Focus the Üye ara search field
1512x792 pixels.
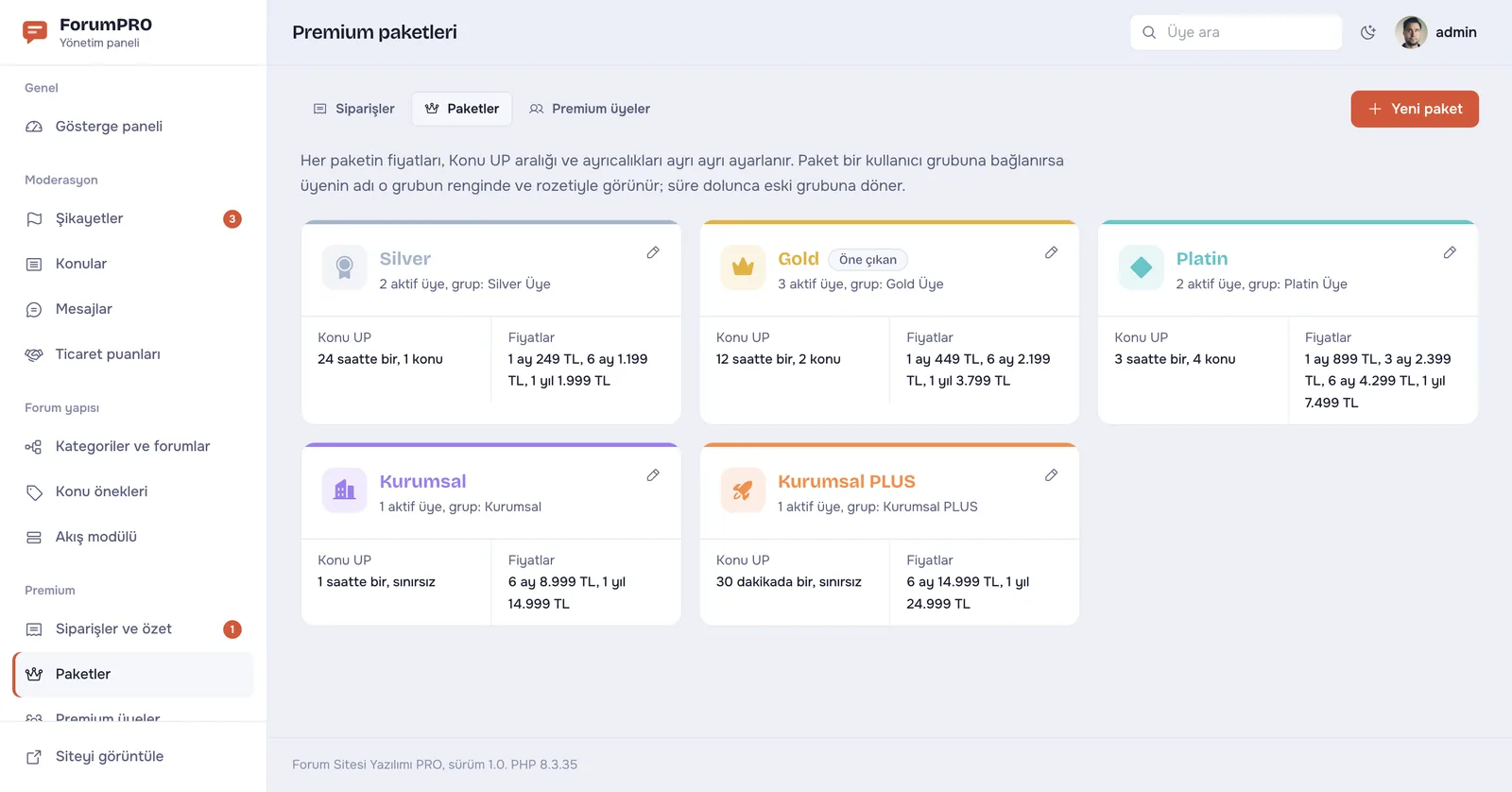[1236, 32]
